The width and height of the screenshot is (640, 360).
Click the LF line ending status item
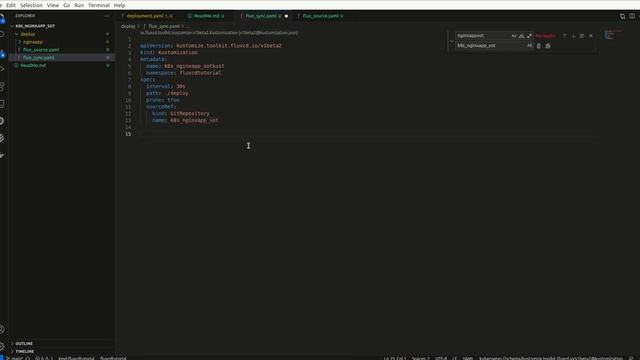(454, 358)
